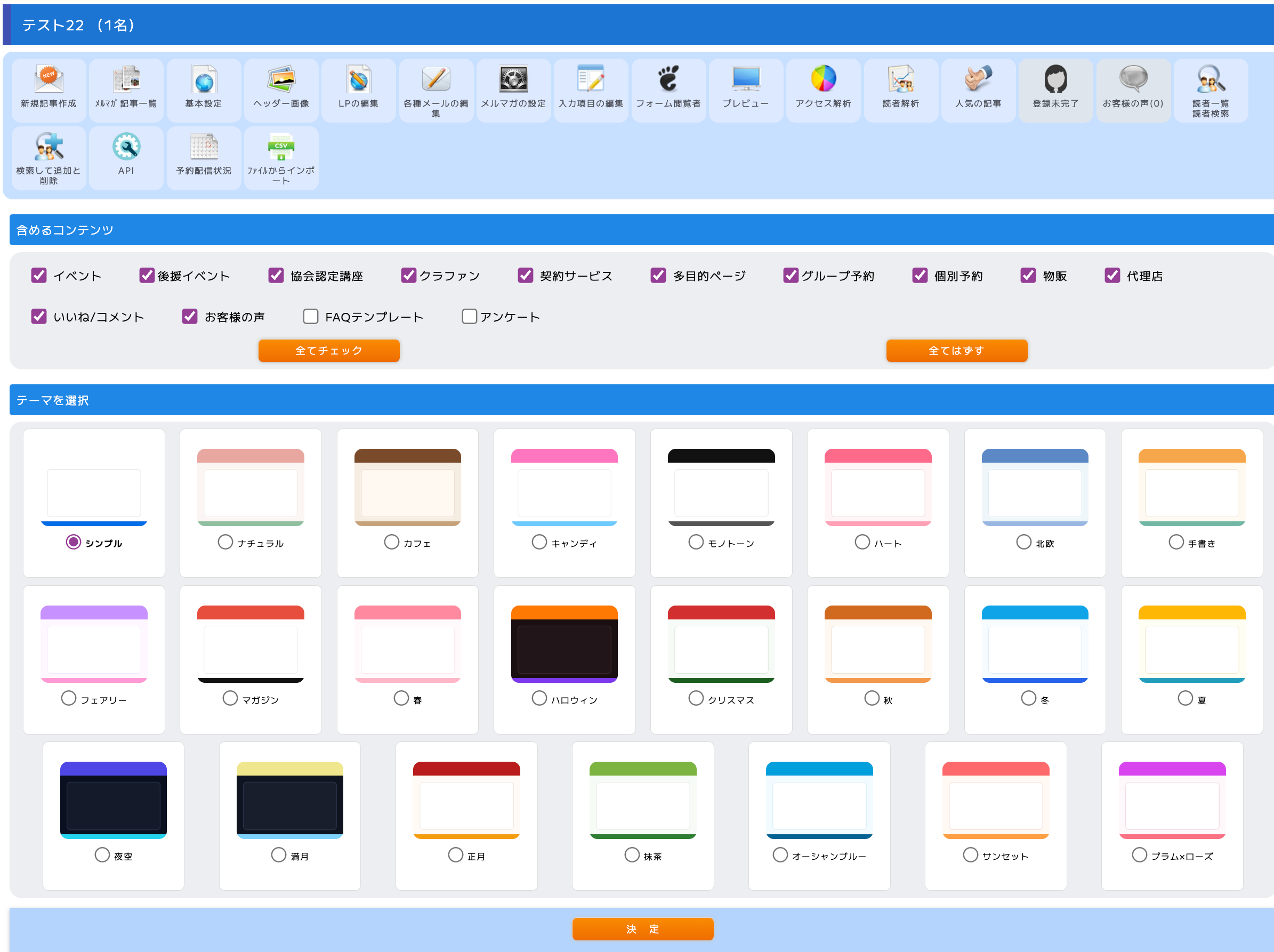Click the オーシャンブルー theme preview thumbnail
The image size is (1274, 952).
(819, 800)
